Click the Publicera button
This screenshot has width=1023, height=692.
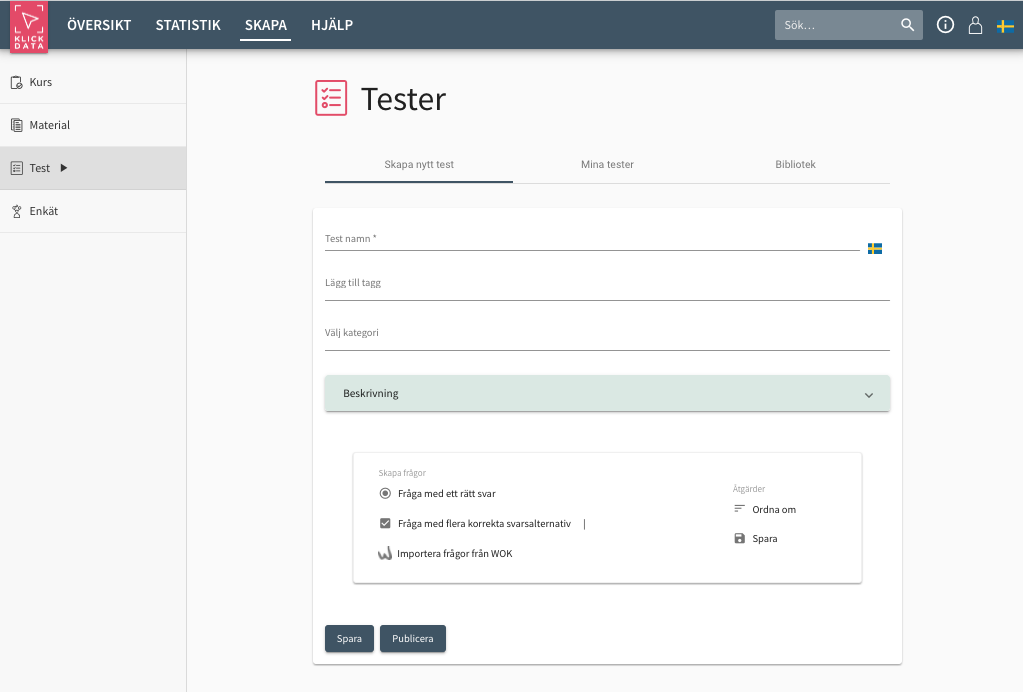pyautogui.click(x=412, y=639)
